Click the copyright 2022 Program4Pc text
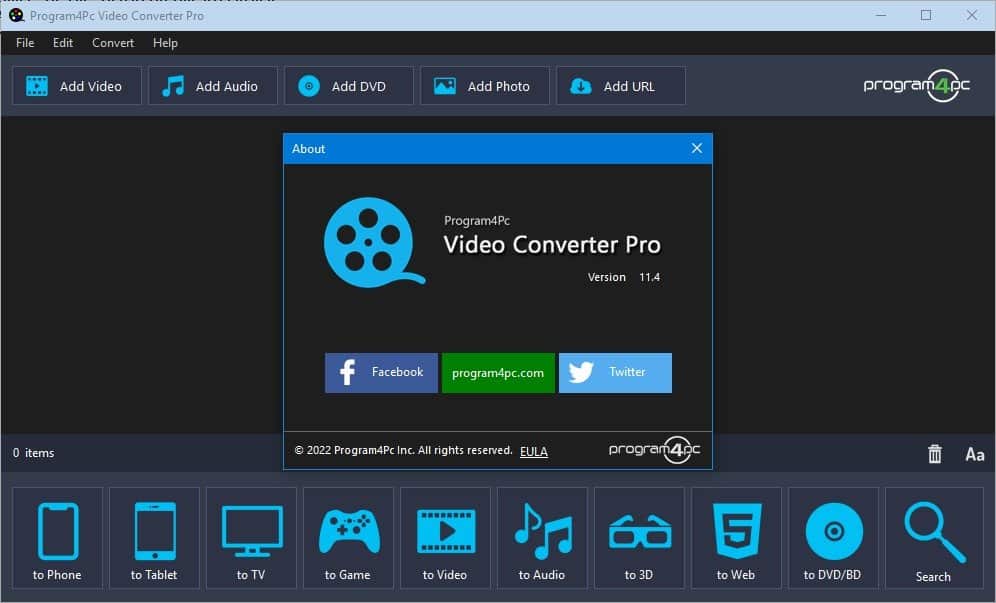 tap(403, 451)
